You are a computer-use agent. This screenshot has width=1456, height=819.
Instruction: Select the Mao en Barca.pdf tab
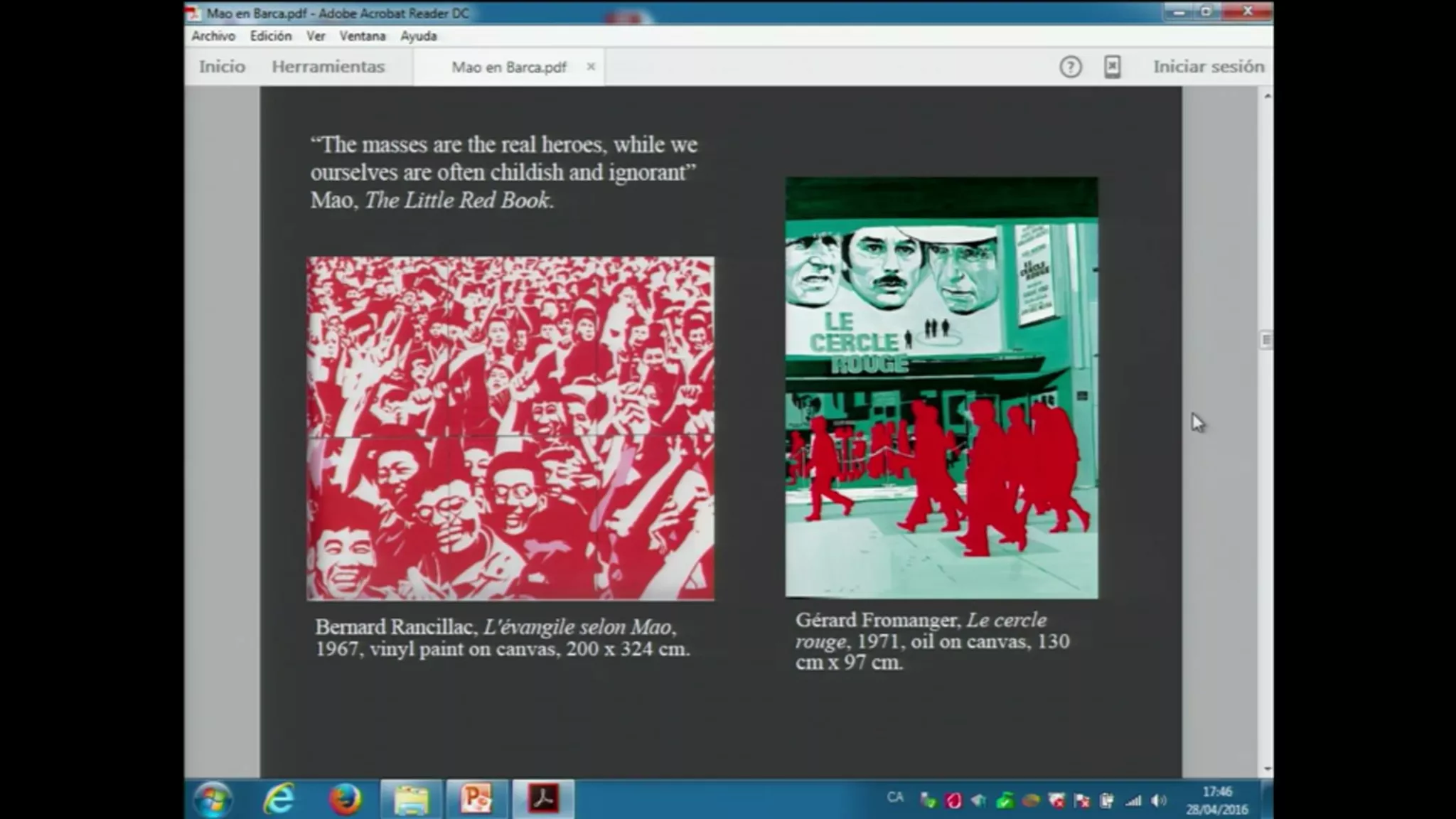[509, 68]
